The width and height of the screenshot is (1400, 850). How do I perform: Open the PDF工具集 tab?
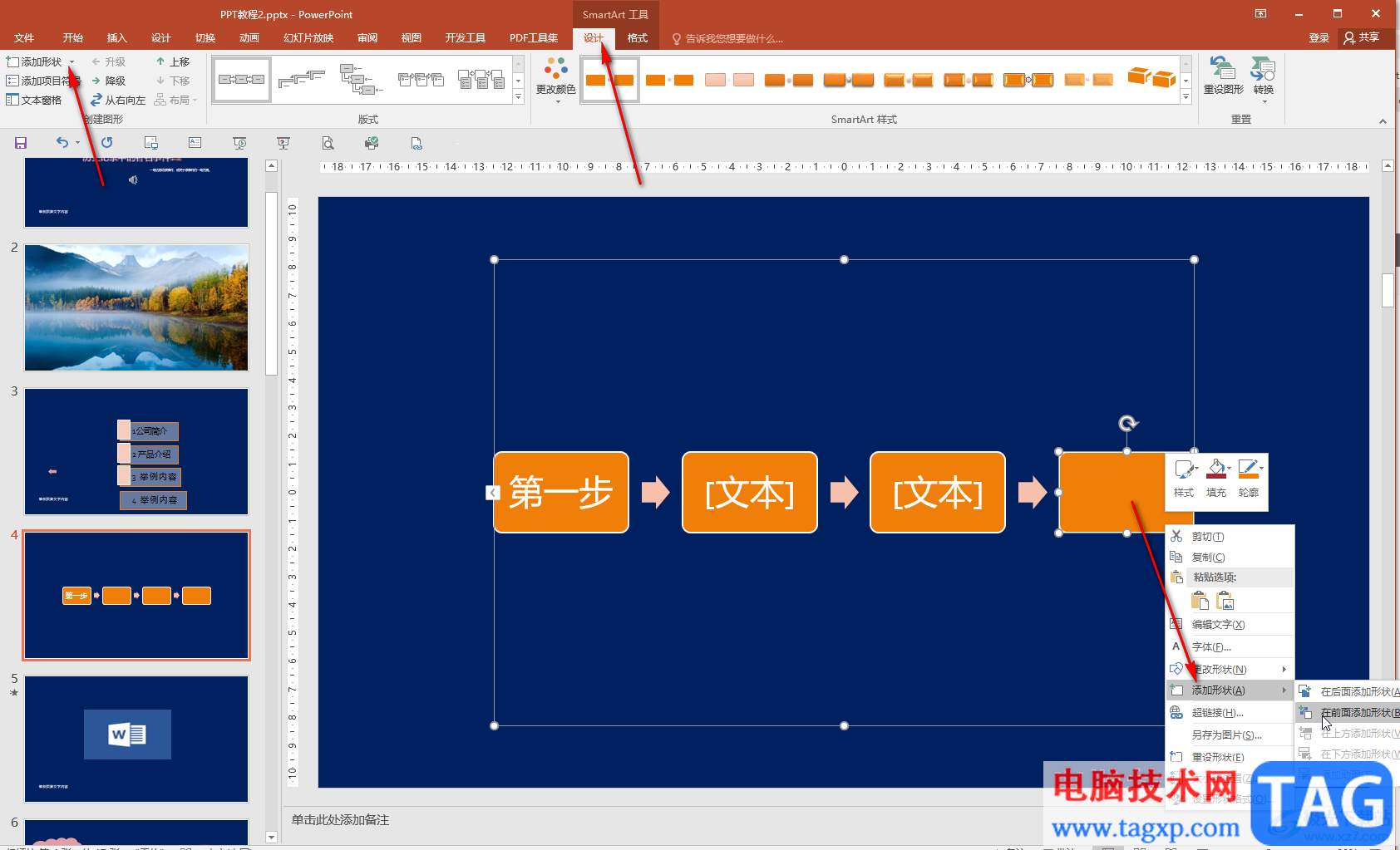[534, 38]
